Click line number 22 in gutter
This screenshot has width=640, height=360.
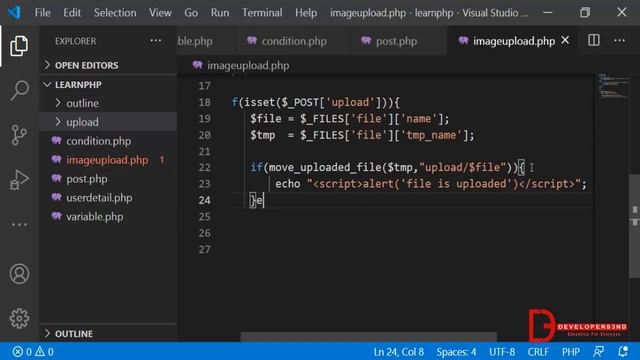tap(204, 167)
